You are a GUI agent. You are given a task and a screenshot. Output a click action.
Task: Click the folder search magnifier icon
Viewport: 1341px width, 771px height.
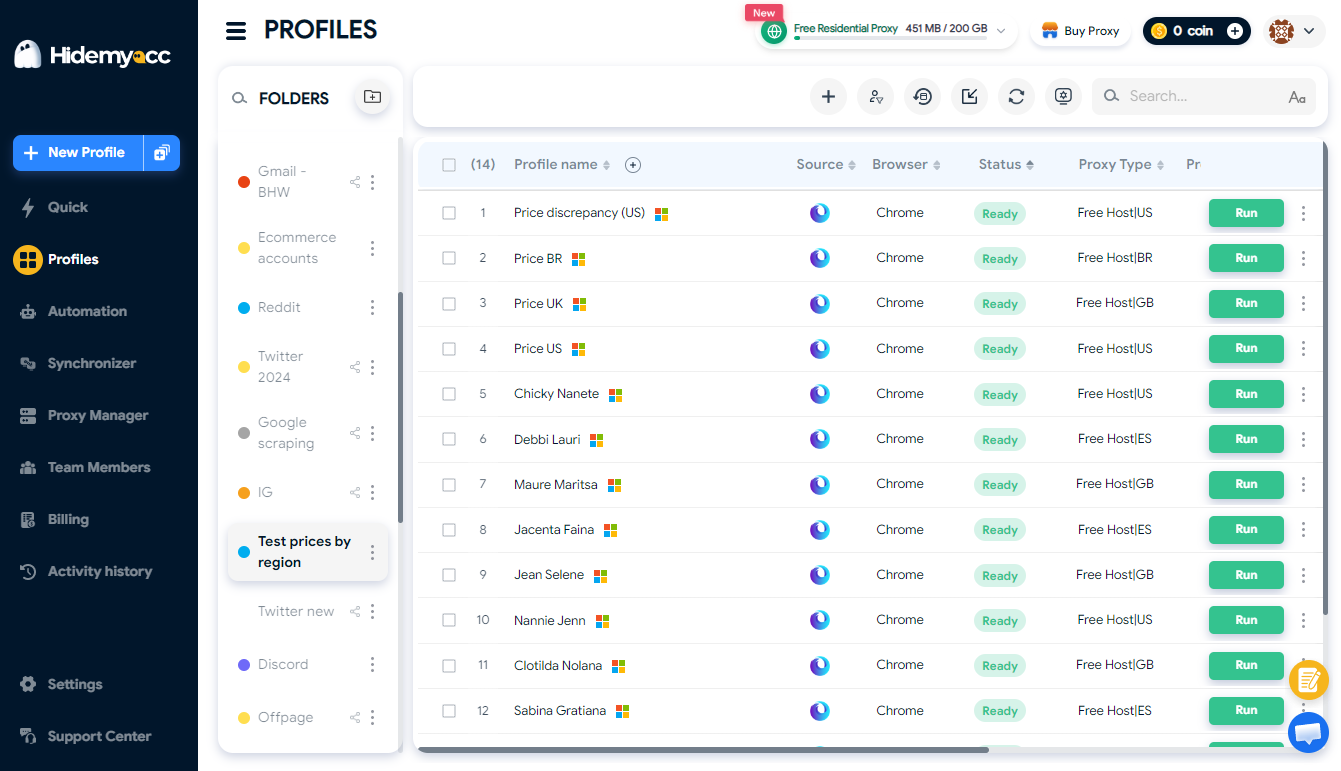pyautogui.click(x=239, y=98)
